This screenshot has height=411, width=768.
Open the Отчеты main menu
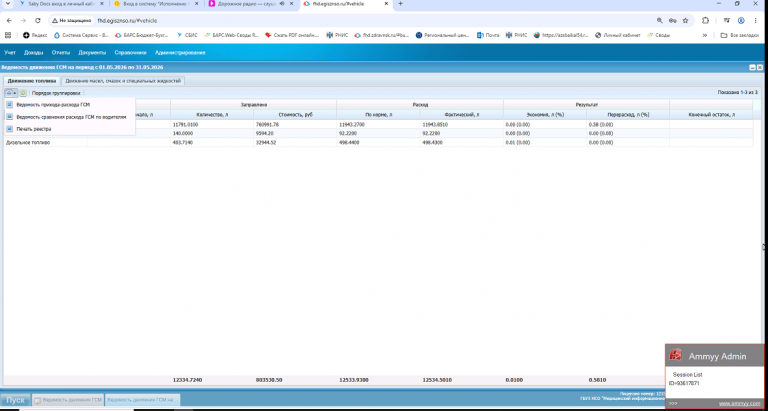pyautogui.click(x=61, y=52)
